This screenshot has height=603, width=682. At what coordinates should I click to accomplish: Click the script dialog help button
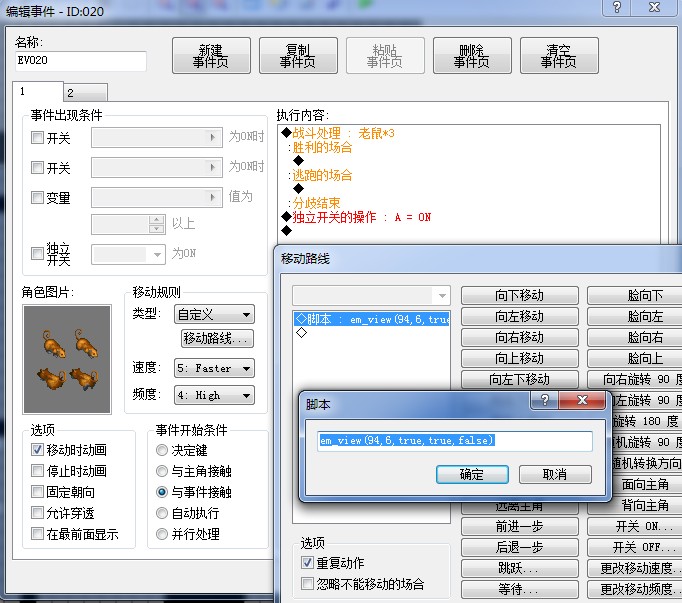click(545, 400)
